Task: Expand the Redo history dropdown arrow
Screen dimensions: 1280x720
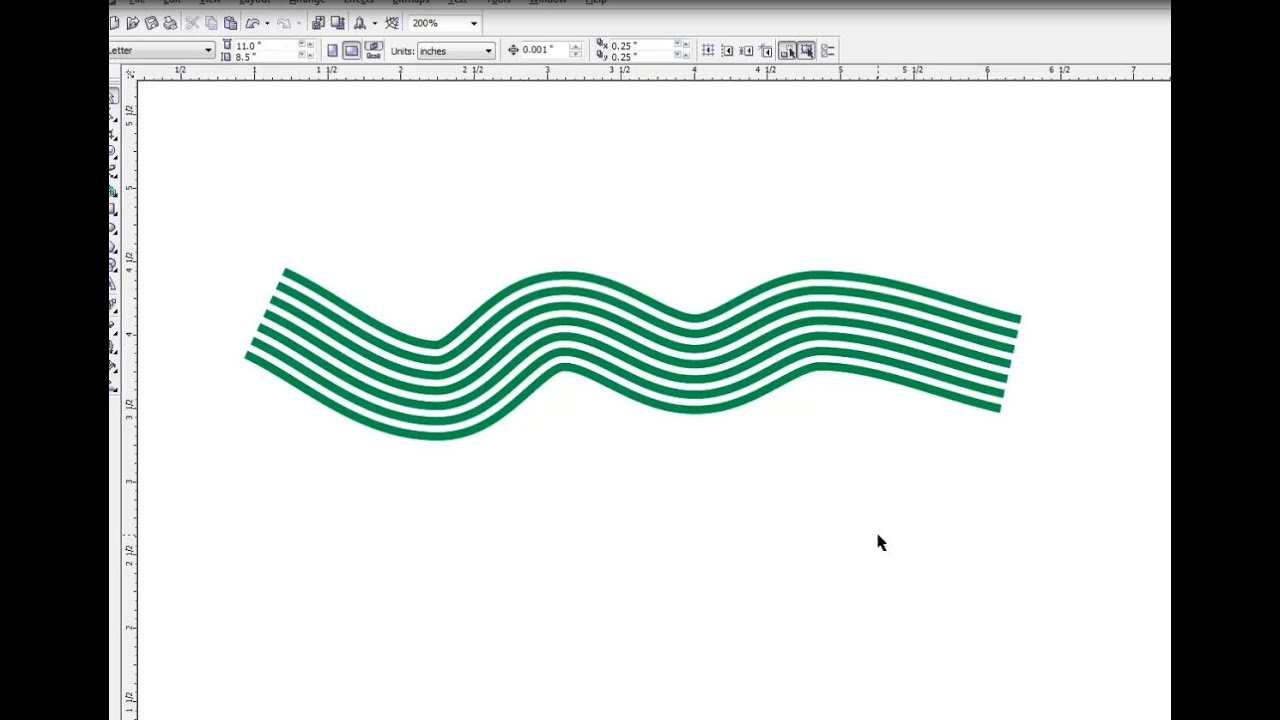Action: tap(298, 23)
